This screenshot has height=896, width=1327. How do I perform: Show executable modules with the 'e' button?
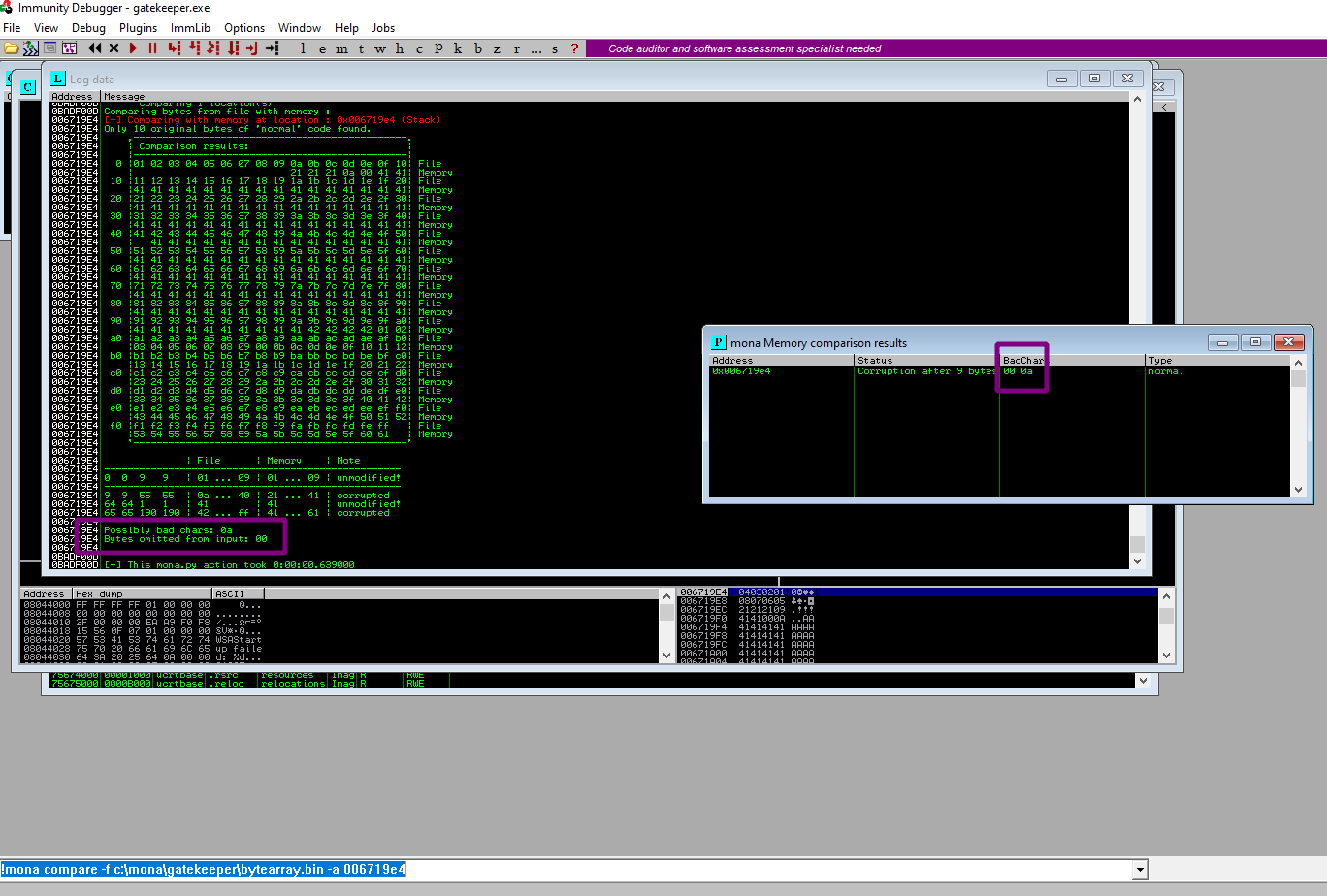point(322,48)
